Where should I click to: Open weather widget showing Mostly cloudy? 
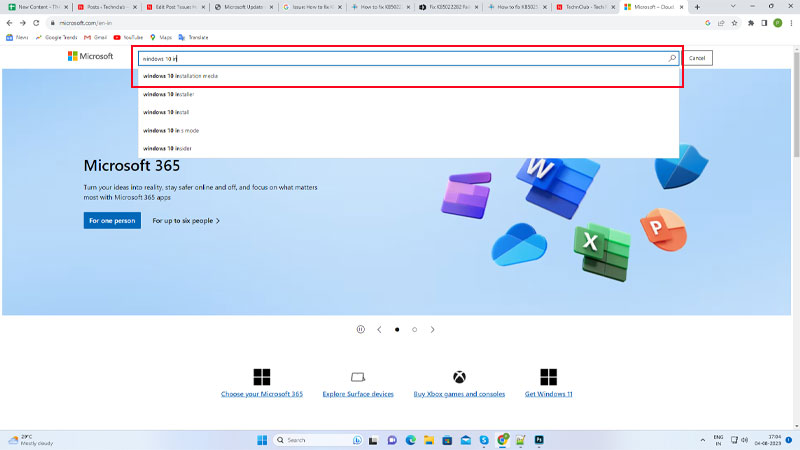click(31, 440)
